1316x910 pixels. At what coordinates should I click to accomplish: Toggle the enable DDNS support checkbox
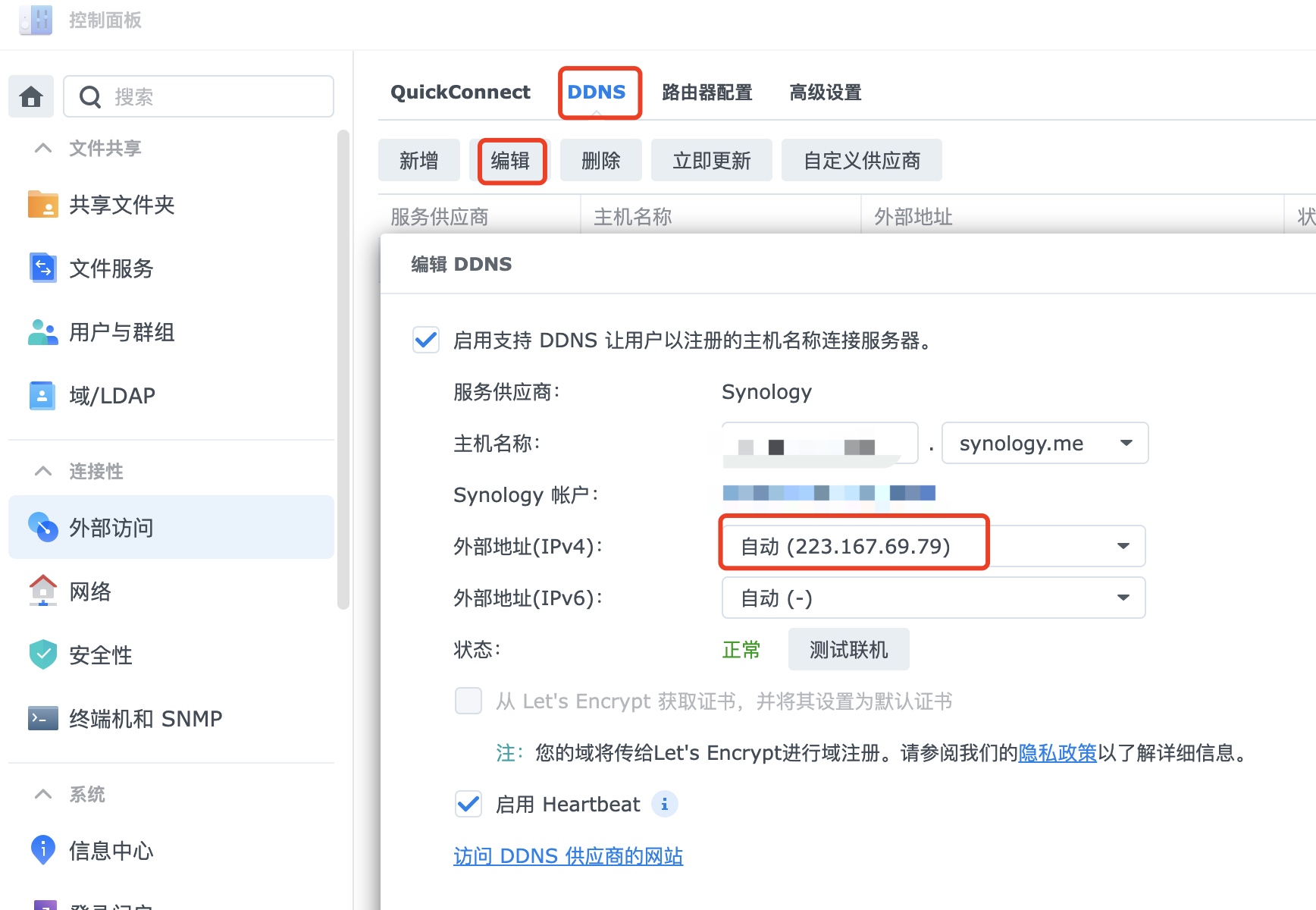[426, 340]
